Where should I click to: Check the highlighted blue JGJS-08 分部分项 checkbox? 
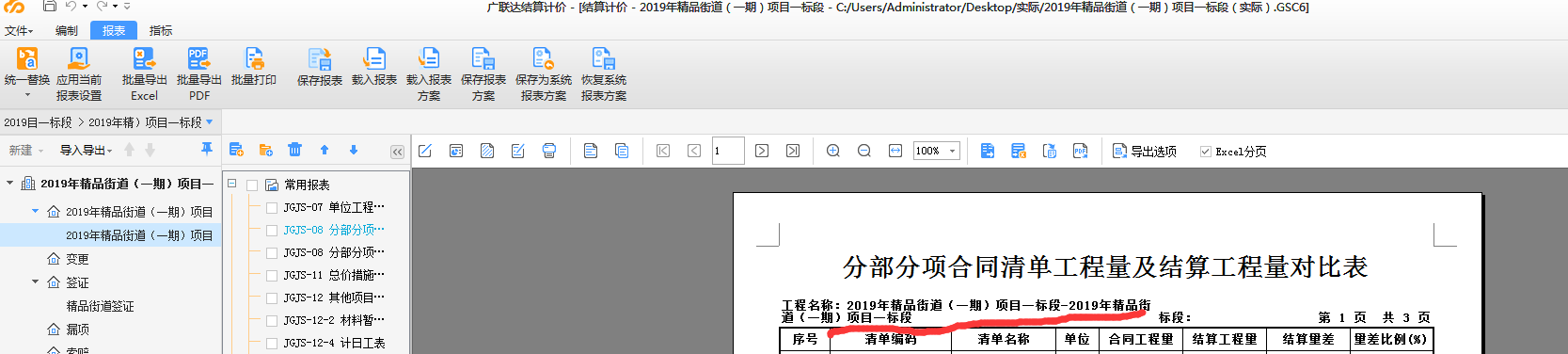point(272,231)
